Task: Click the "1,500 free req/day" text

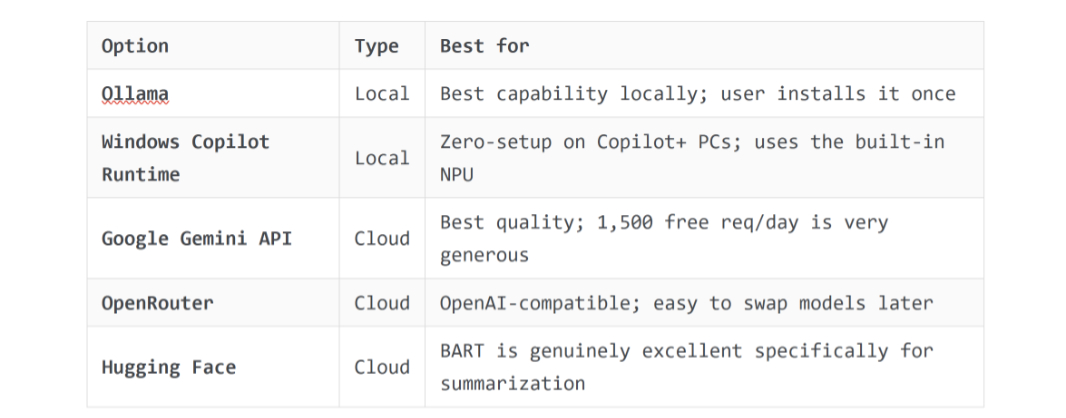Action: pos(702,223)
